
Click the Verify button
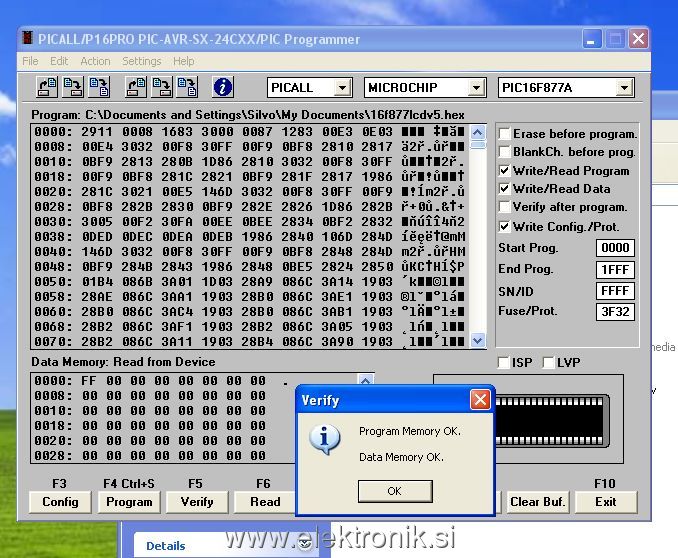[197, 502]
